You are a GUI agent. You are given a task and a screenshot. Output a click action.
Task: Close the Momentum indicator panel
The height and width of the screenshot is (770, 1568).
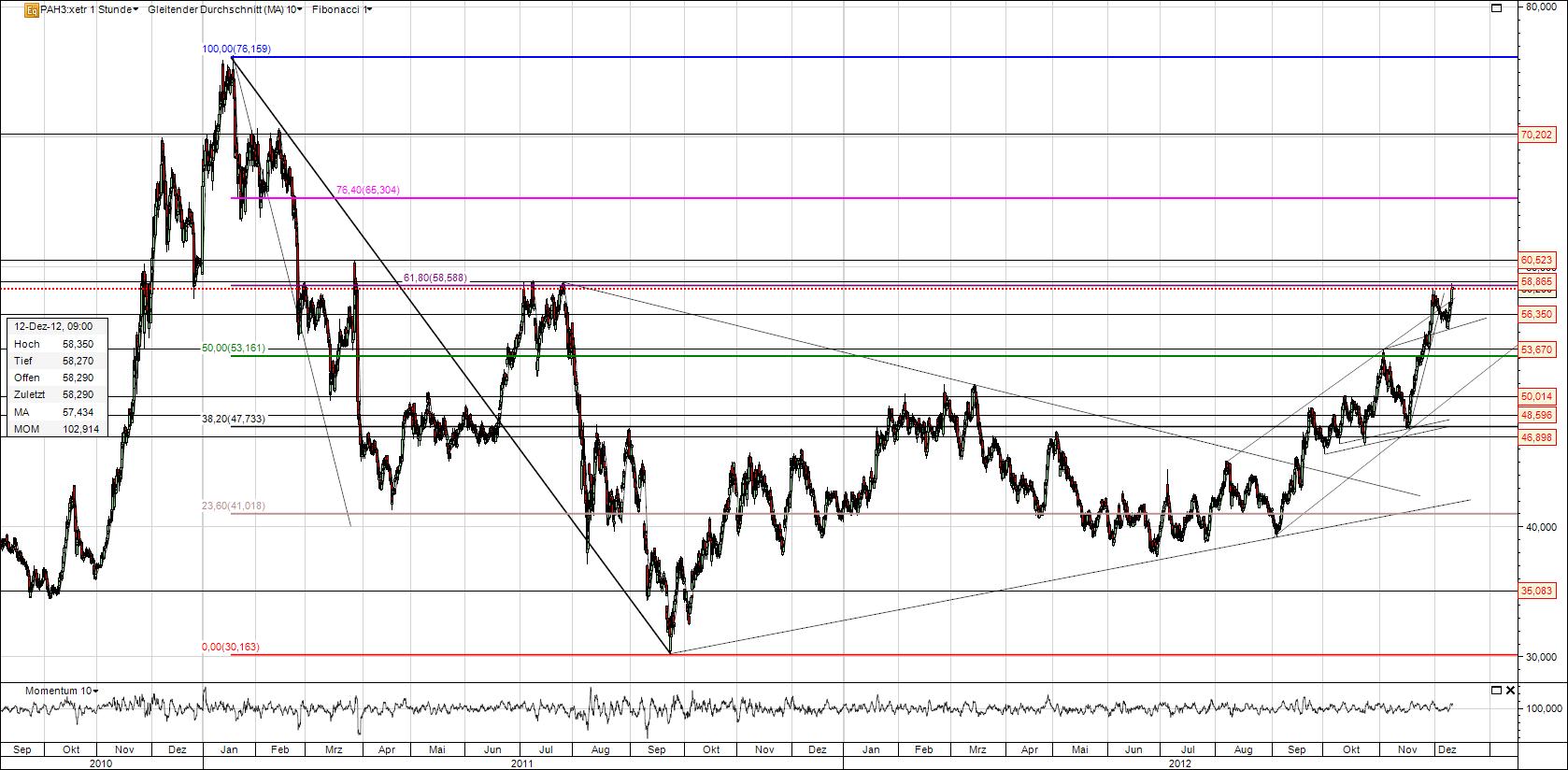point(1510,691)
